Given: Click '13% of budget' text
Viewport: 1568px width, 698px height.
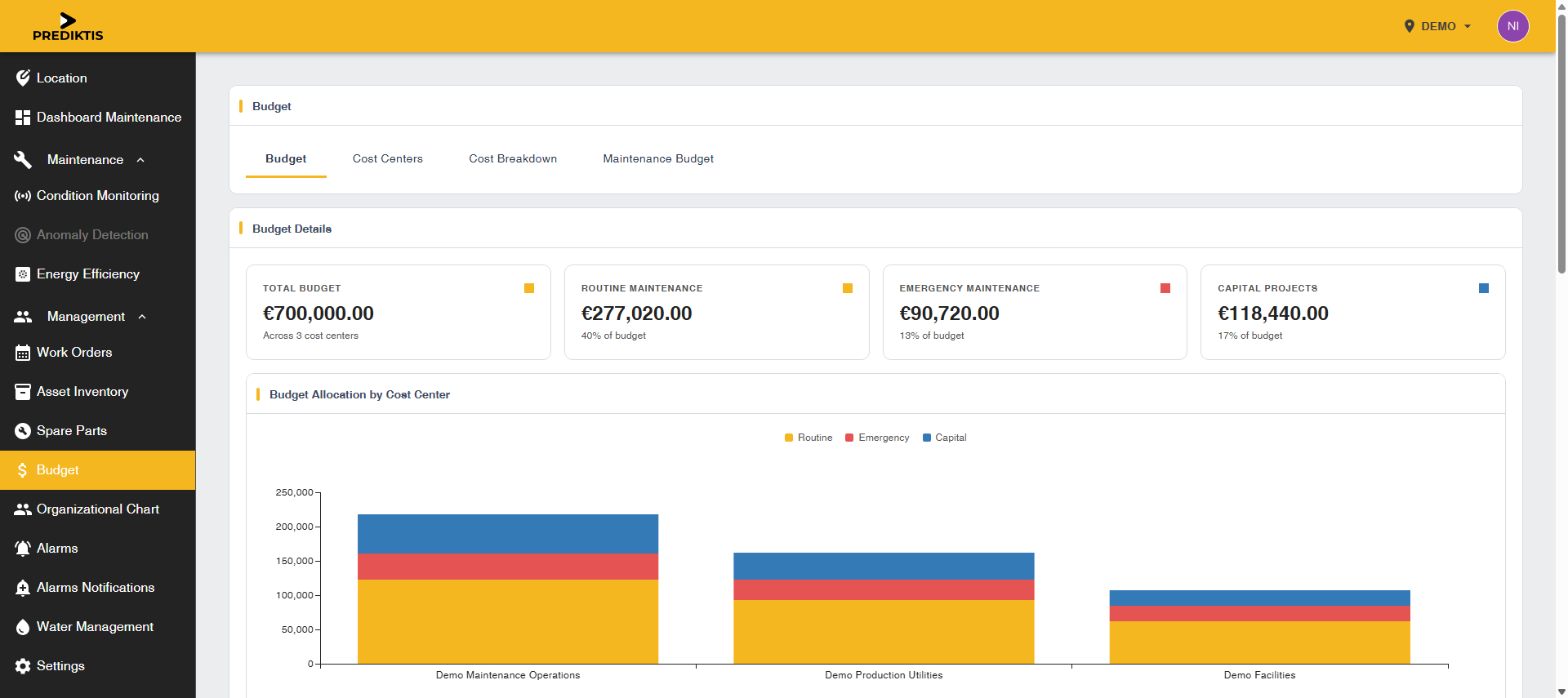Looking at the screenshot, I should [931, 336].
